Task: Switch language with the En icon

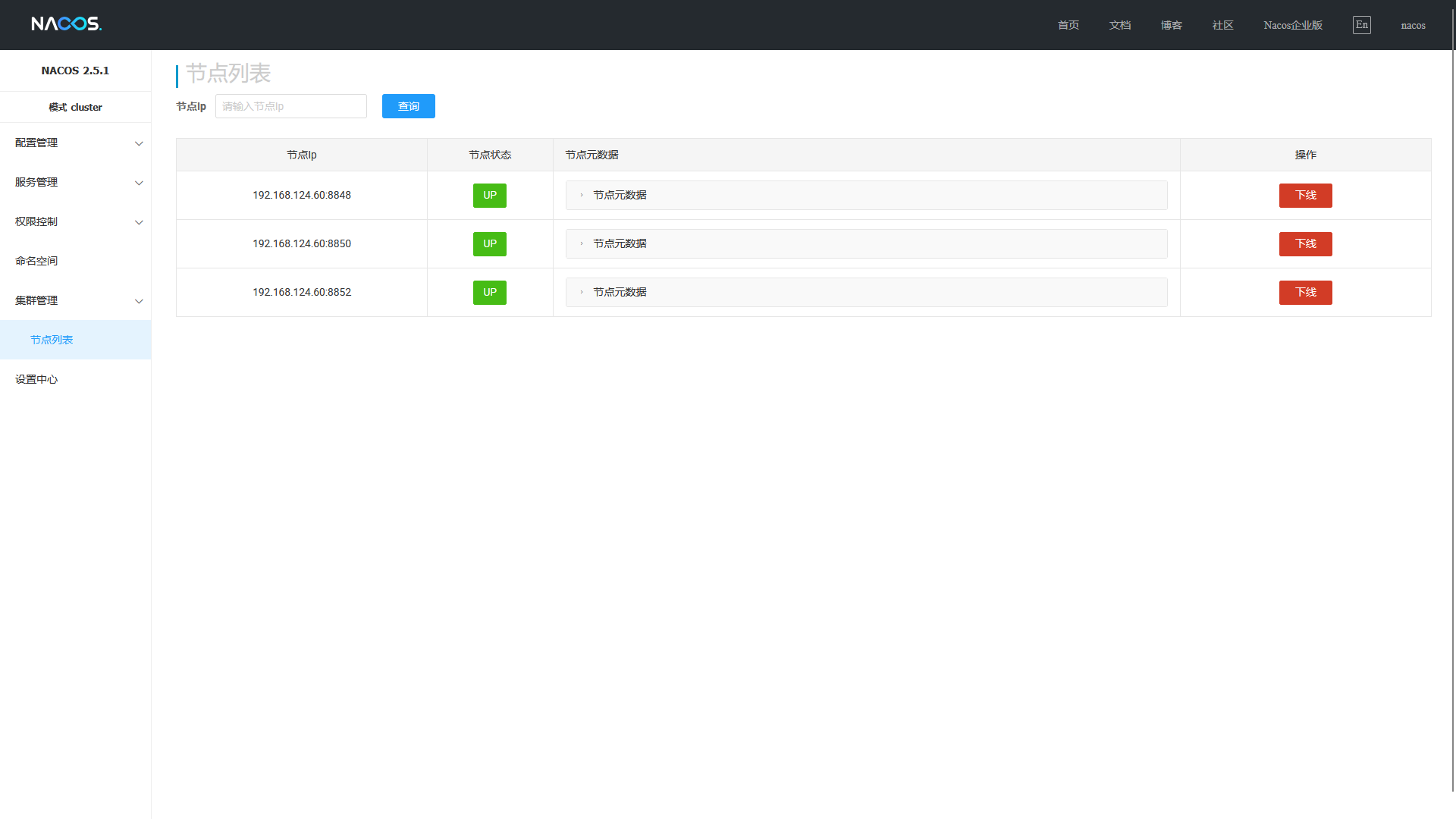Action: pyautogui.click(x=1361, y=25)
